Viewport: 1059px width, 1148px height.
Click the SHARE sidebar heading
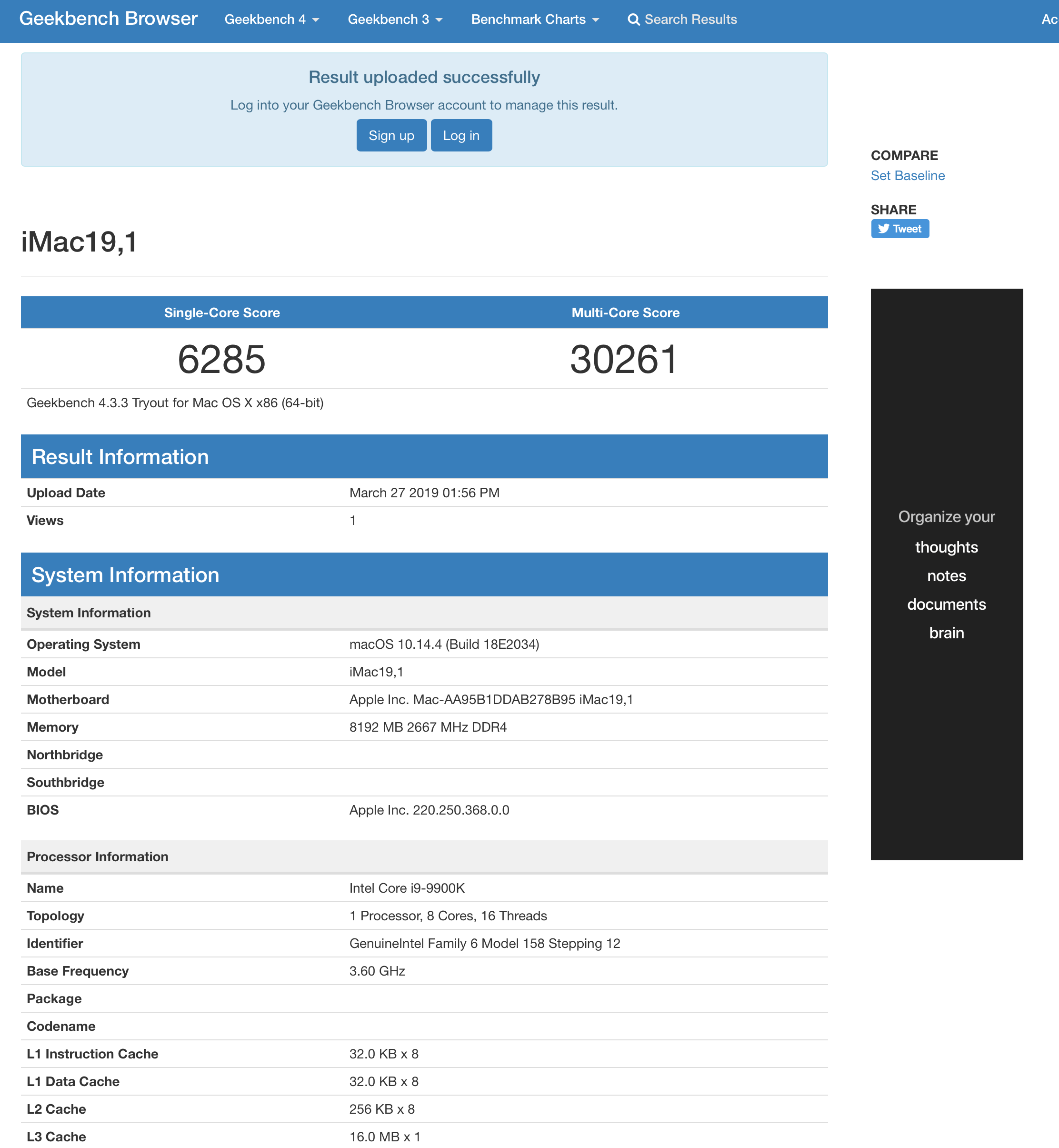pos(893,210)
